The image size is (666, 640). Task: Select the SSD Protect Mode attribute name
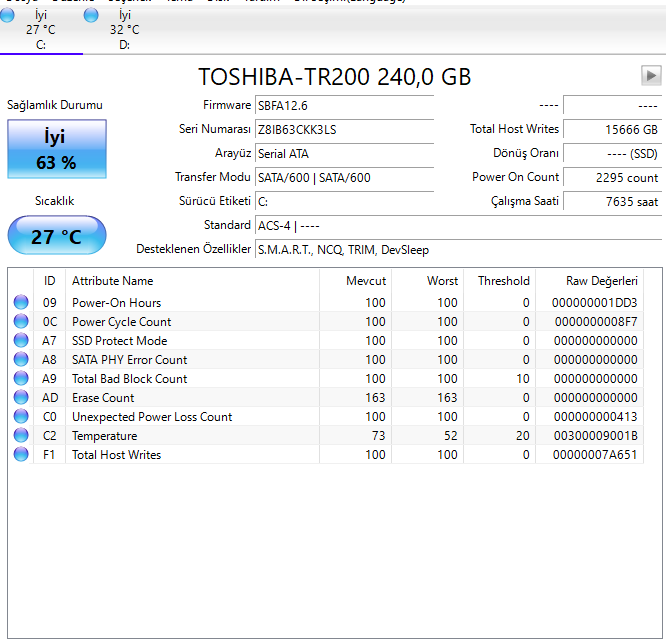(119, 341)
